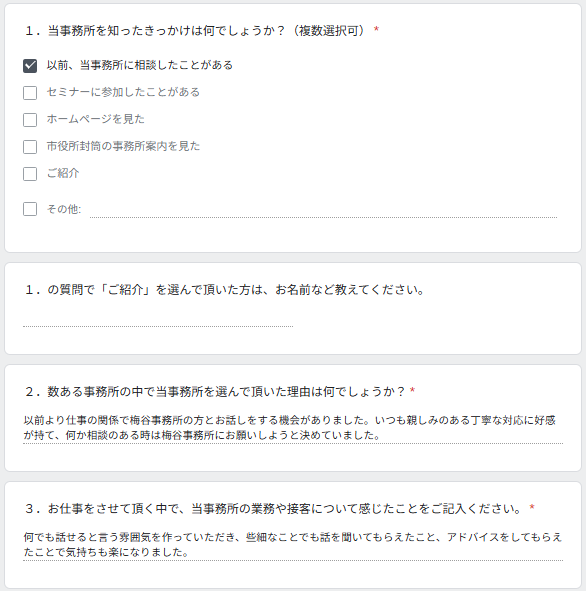586x591 pixels.
Task: Edit the question 3 answer text
Action: coord(293,545)
